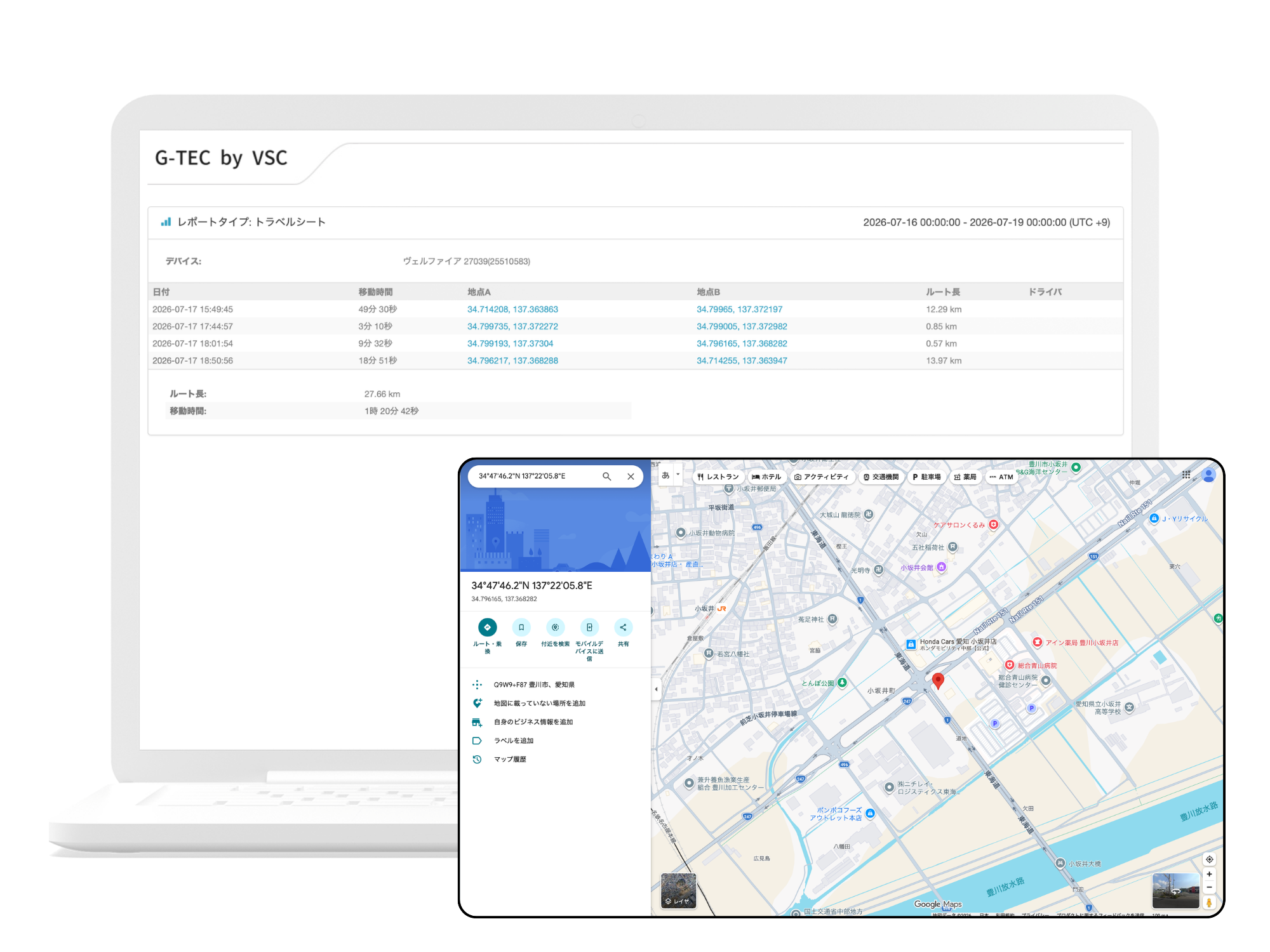
Task: Filter map by レストラン chip
Action: click(x=718, y=477)
